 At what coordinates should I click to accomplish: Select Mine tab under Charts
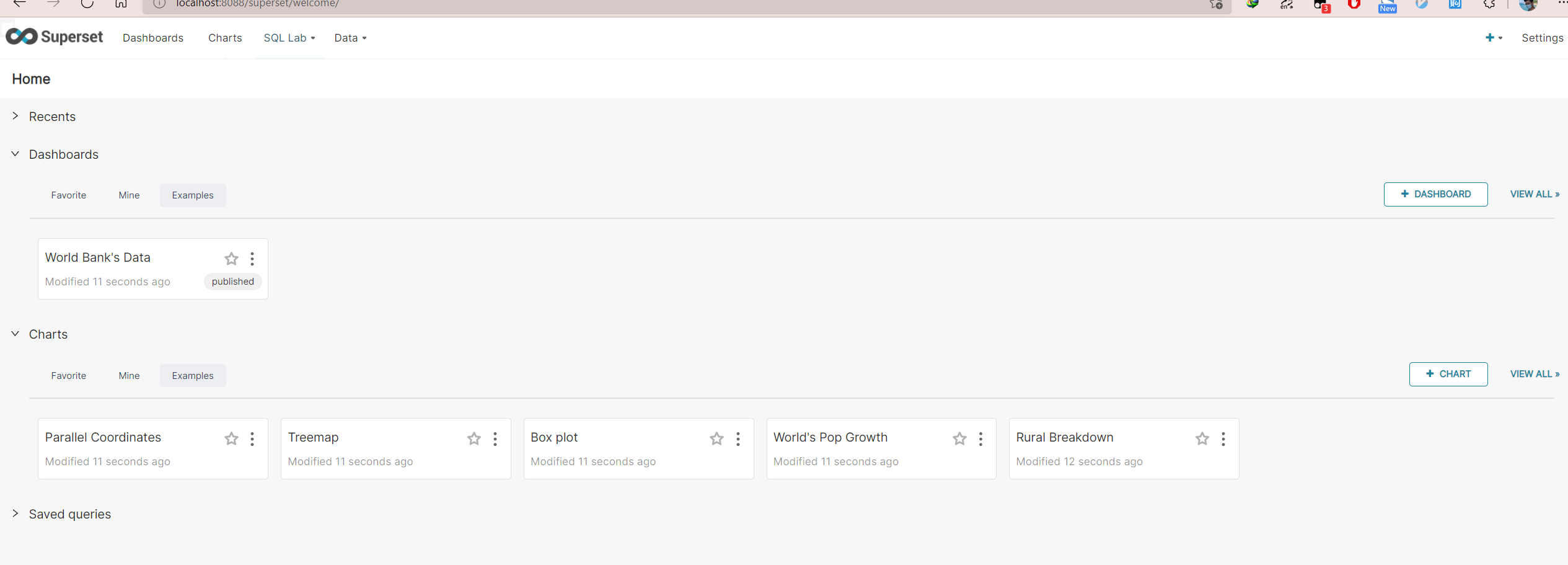point(129,376)
